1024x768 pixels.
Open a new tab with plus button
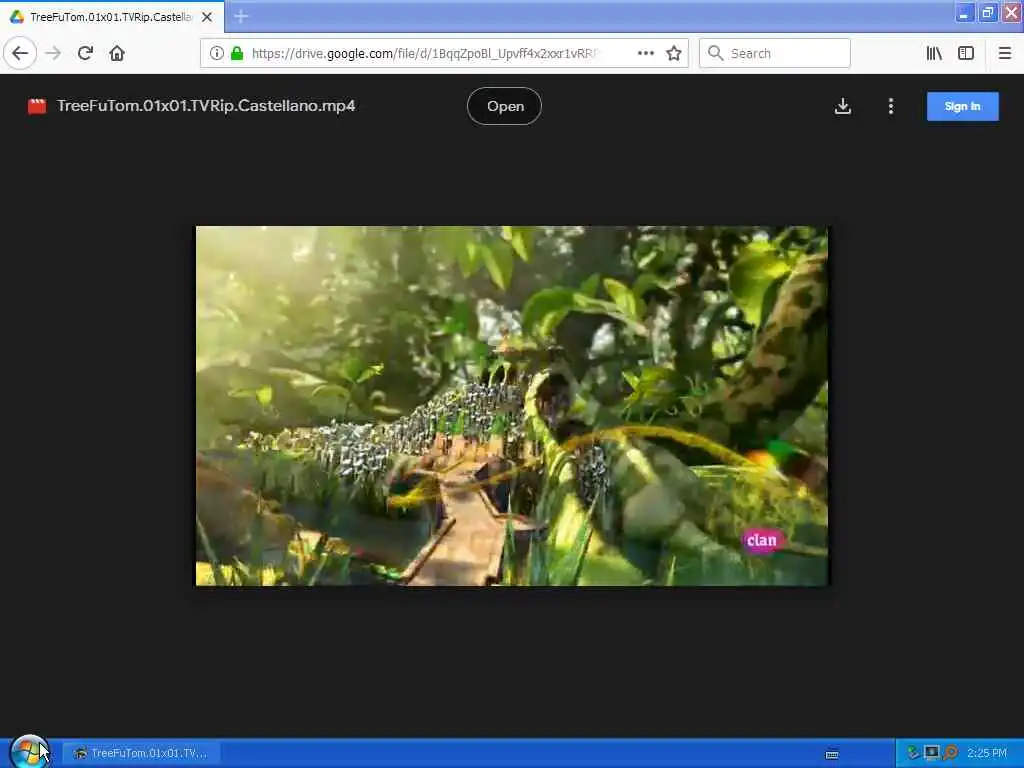[241, 16]
